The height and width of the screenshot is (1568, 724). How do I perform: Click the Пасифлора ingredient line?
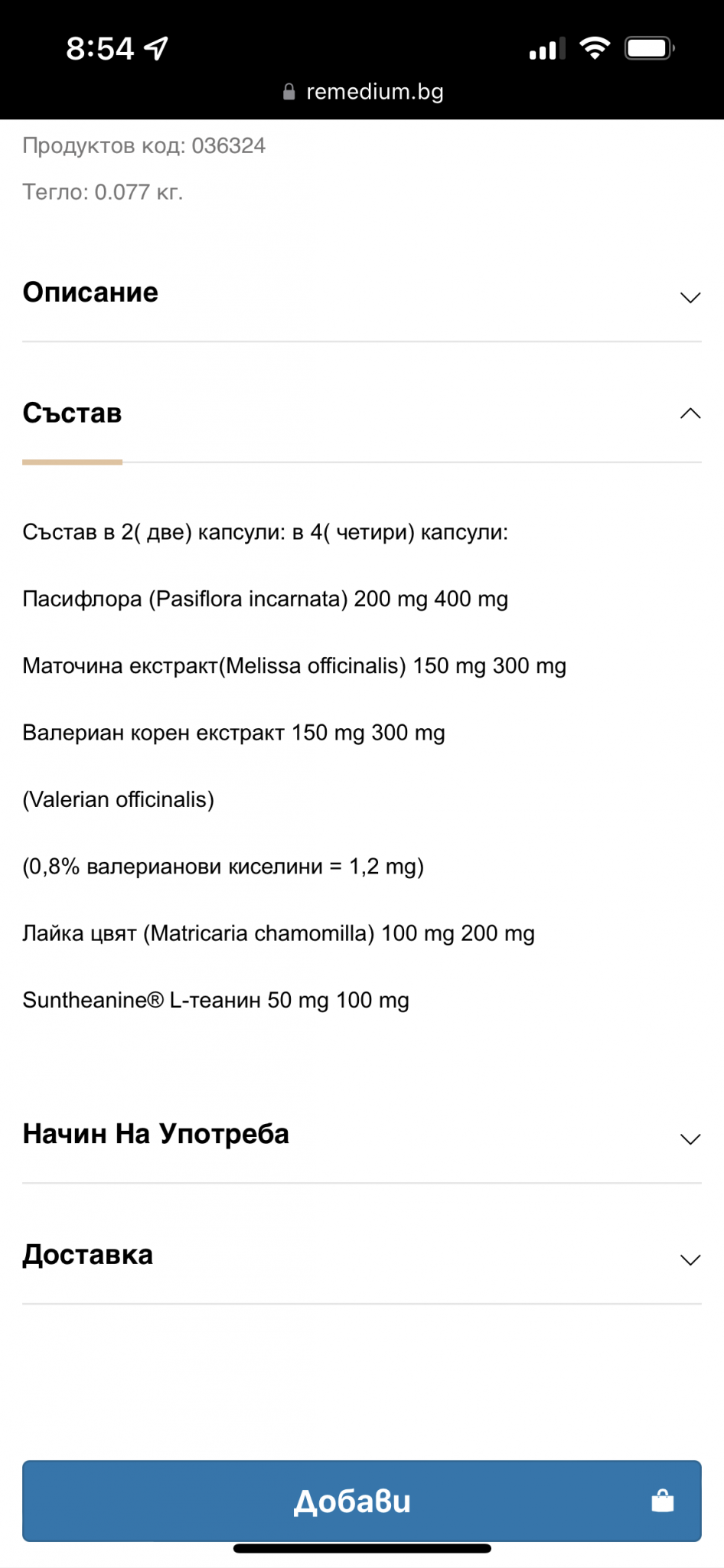[265, 599]
